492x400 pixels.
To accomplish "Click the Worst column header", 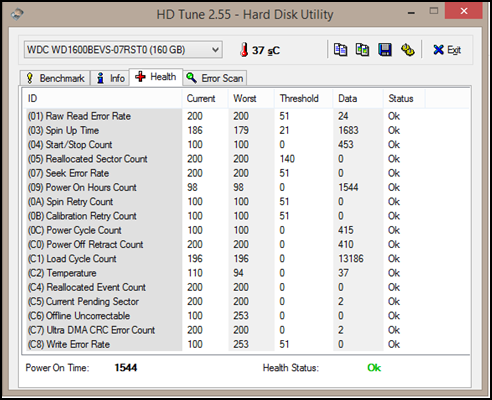I will click(252, 99).
